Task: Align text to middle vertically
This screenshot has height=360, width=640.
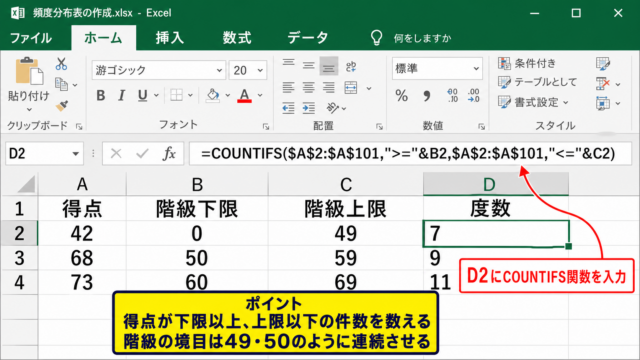Action: click(x=309, y=66)
